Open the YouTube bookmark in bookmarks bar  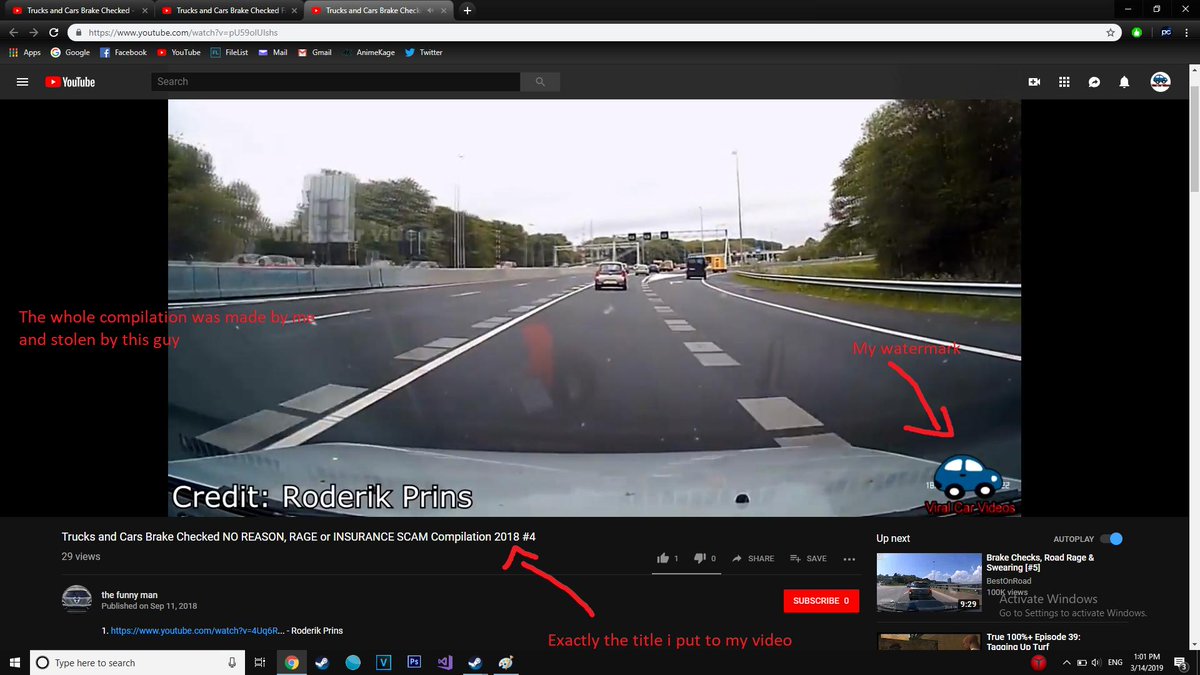178,52
